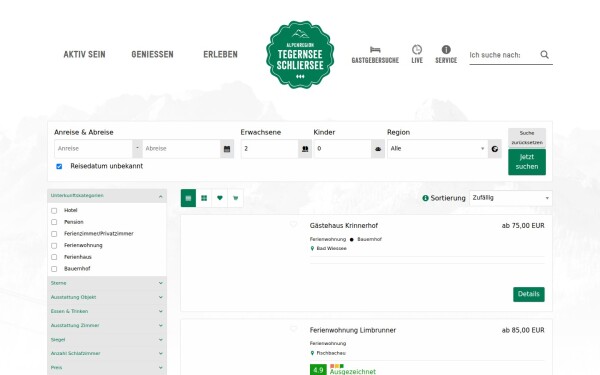Show favorites heart view icon
Screen dimensions: 600x375
[220, 198]
